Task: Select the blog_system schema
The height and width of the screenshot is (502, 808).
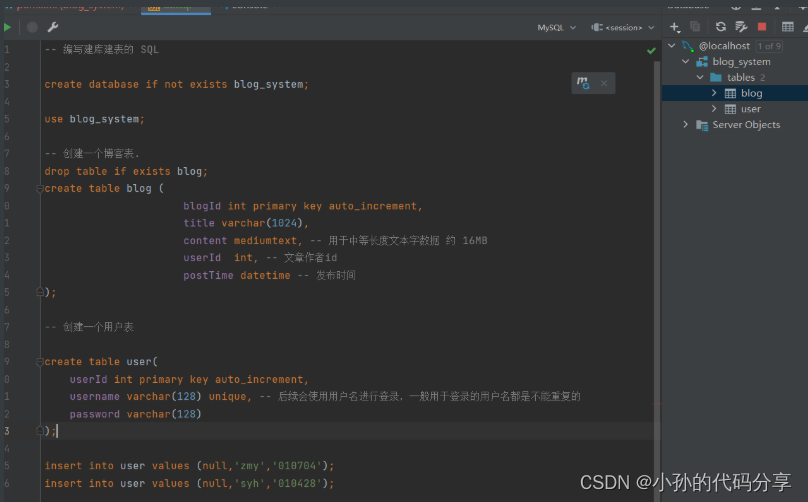Action: 741,62
